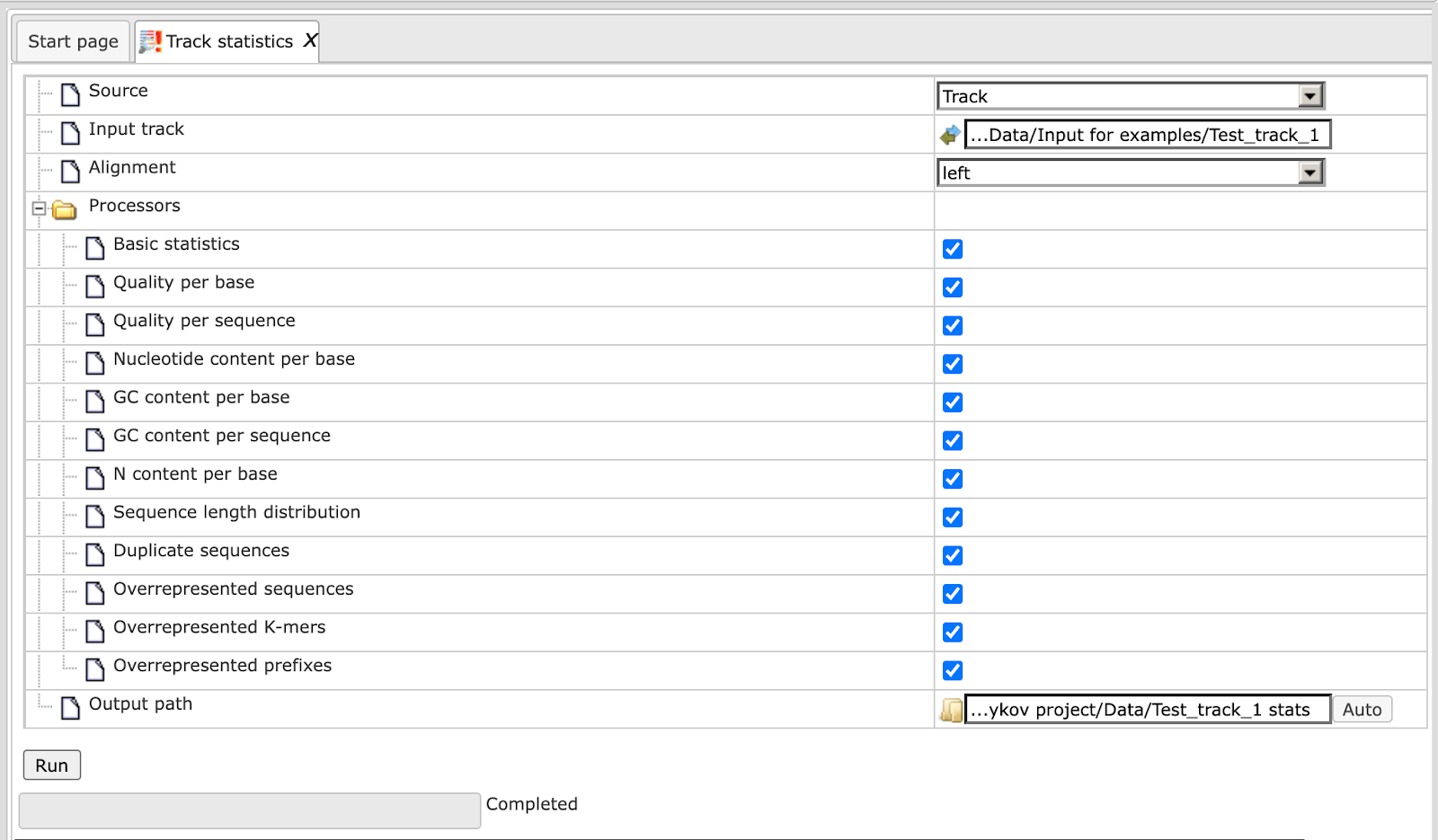Toggle the Overrepresented sequences checkbox
The width and height of the screenshot is (1438, 840).
click(953, 594)
